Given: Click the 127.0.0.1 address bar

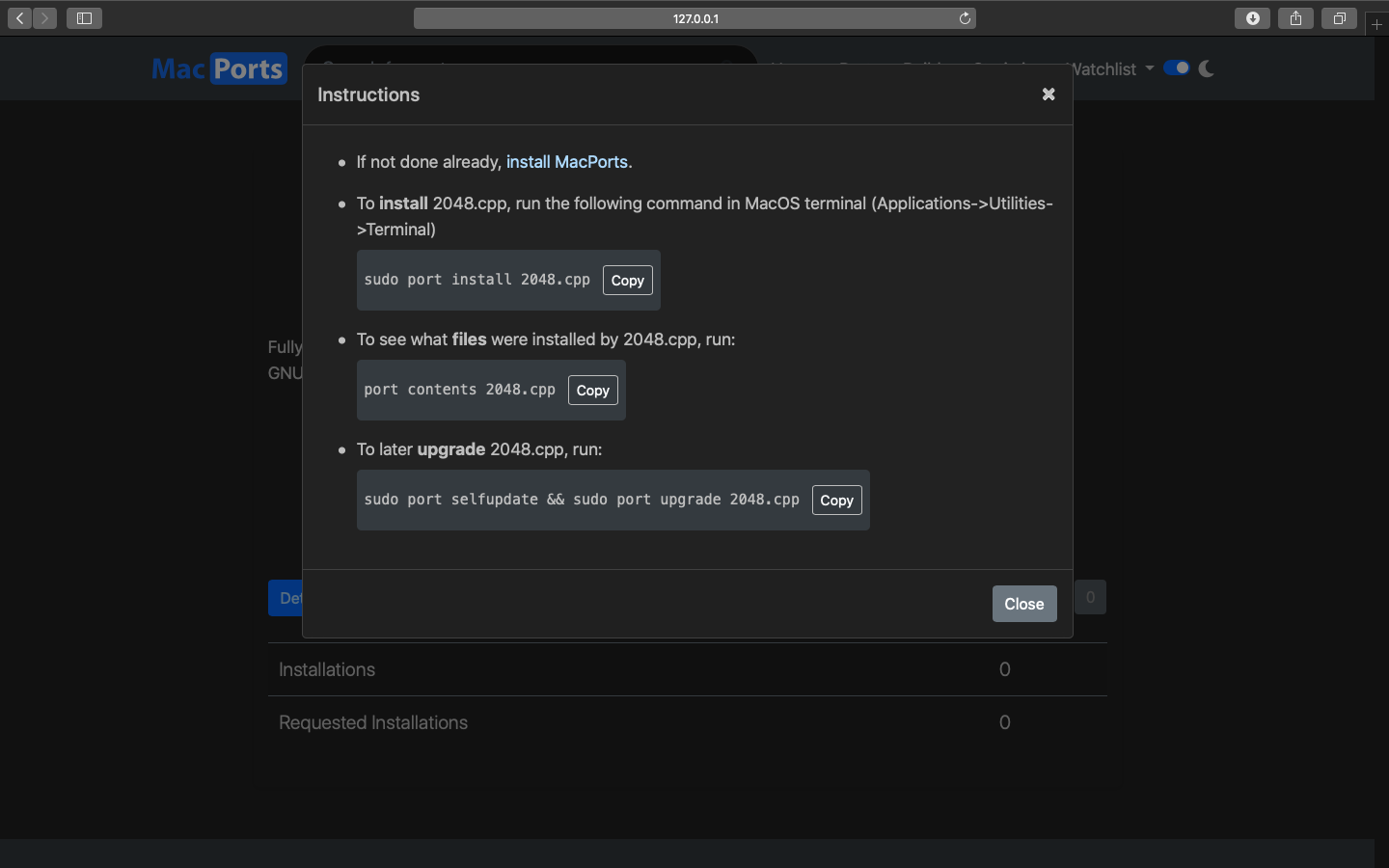Looking at the screenshot, I should point(694,18).
